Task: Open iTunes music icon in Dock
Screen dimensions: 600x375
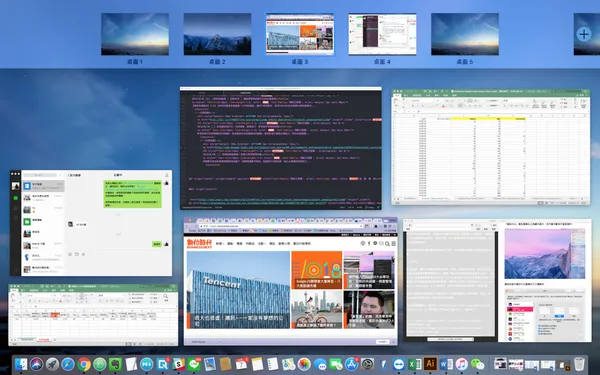Action: (461, 364)
